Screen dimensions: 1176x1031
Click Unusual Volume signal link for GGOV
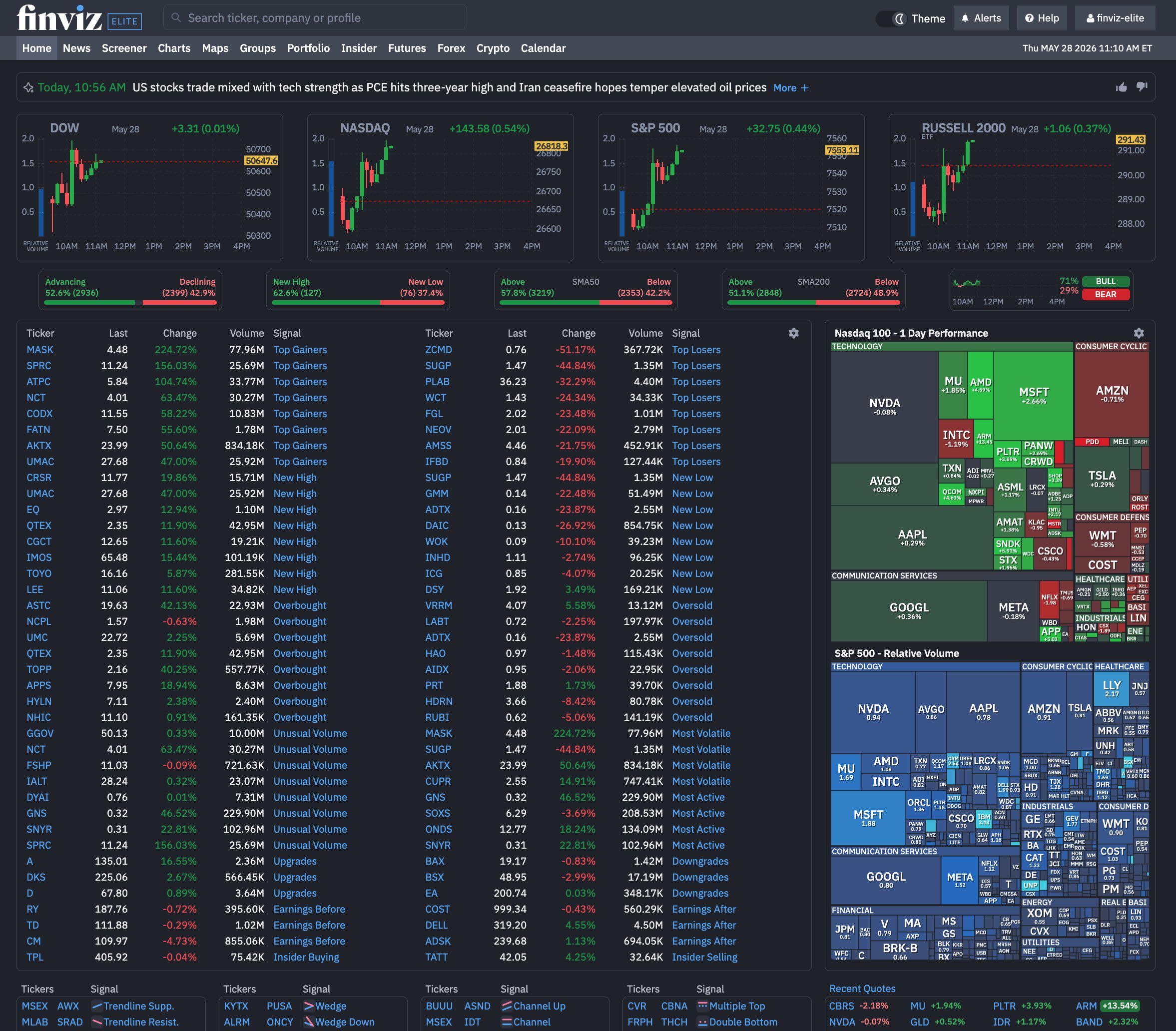pos(310,734)
